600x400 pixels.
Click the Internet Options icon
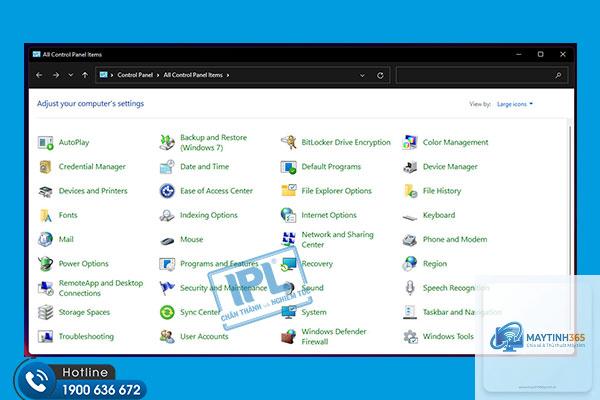coord(288,215)
